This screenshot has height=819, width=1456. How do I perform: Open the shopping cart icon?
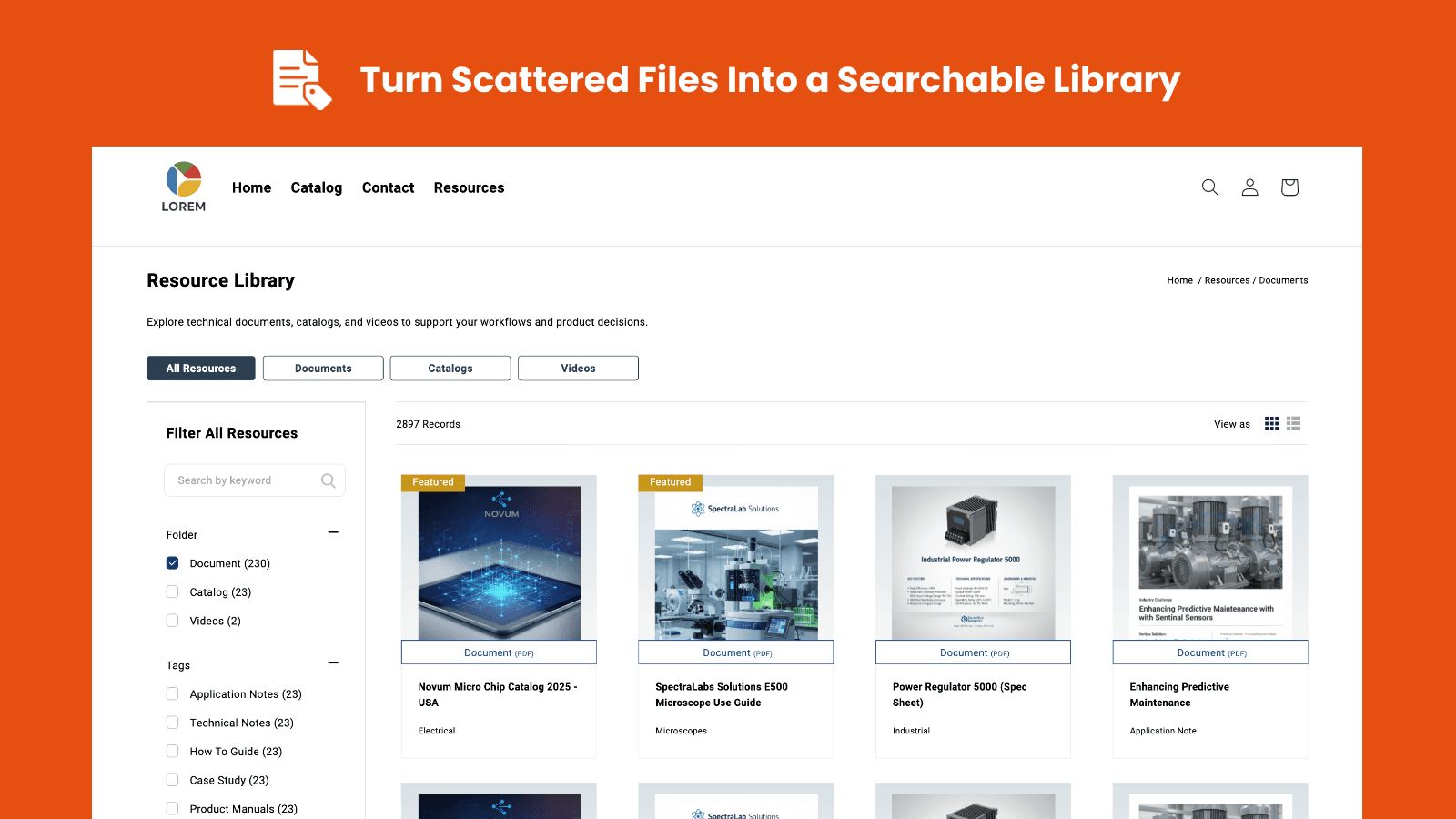click(x=1289, y=187)
